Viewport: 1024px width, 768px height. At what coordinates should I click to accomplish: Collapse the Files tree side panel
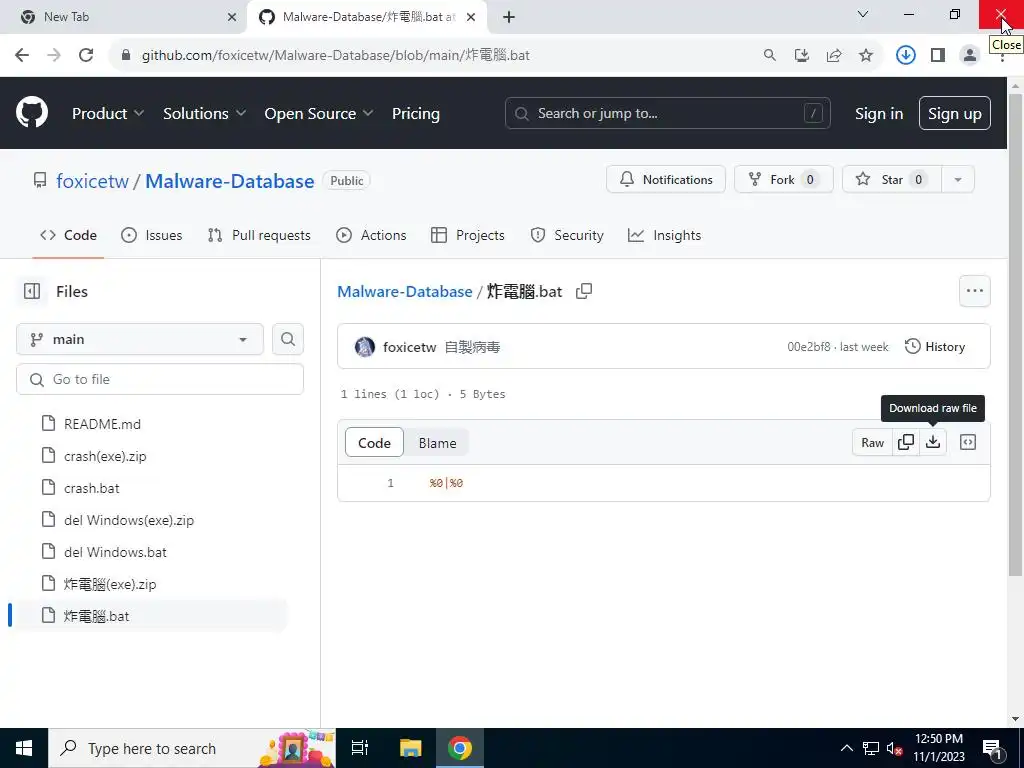pos(32,291)
